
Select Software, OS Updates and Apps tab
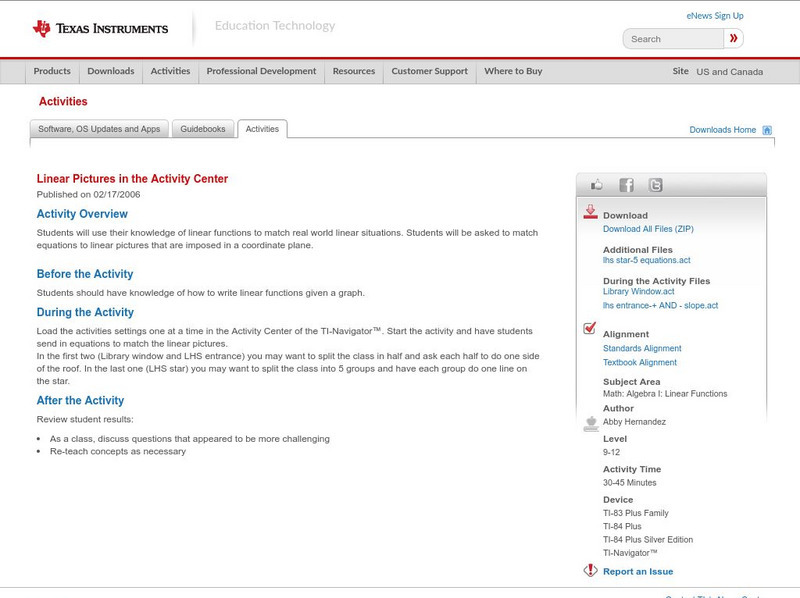99,129
